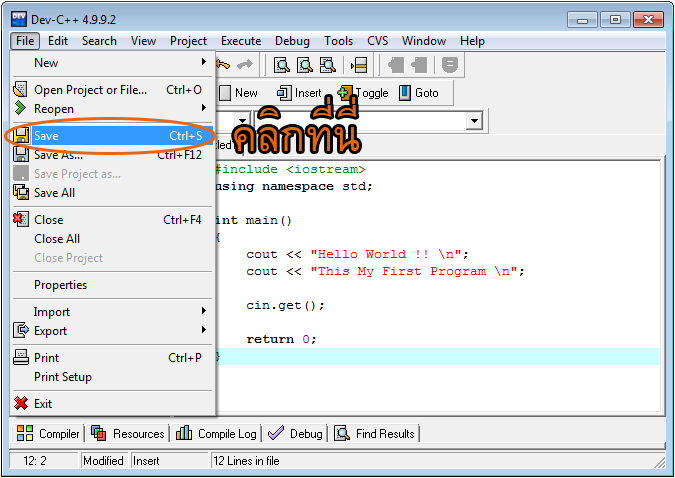This screenshot has height=478, width=675.
Task: Click the 'return 0;' code line
Action: pyautogui.click(x=282, y=339)
